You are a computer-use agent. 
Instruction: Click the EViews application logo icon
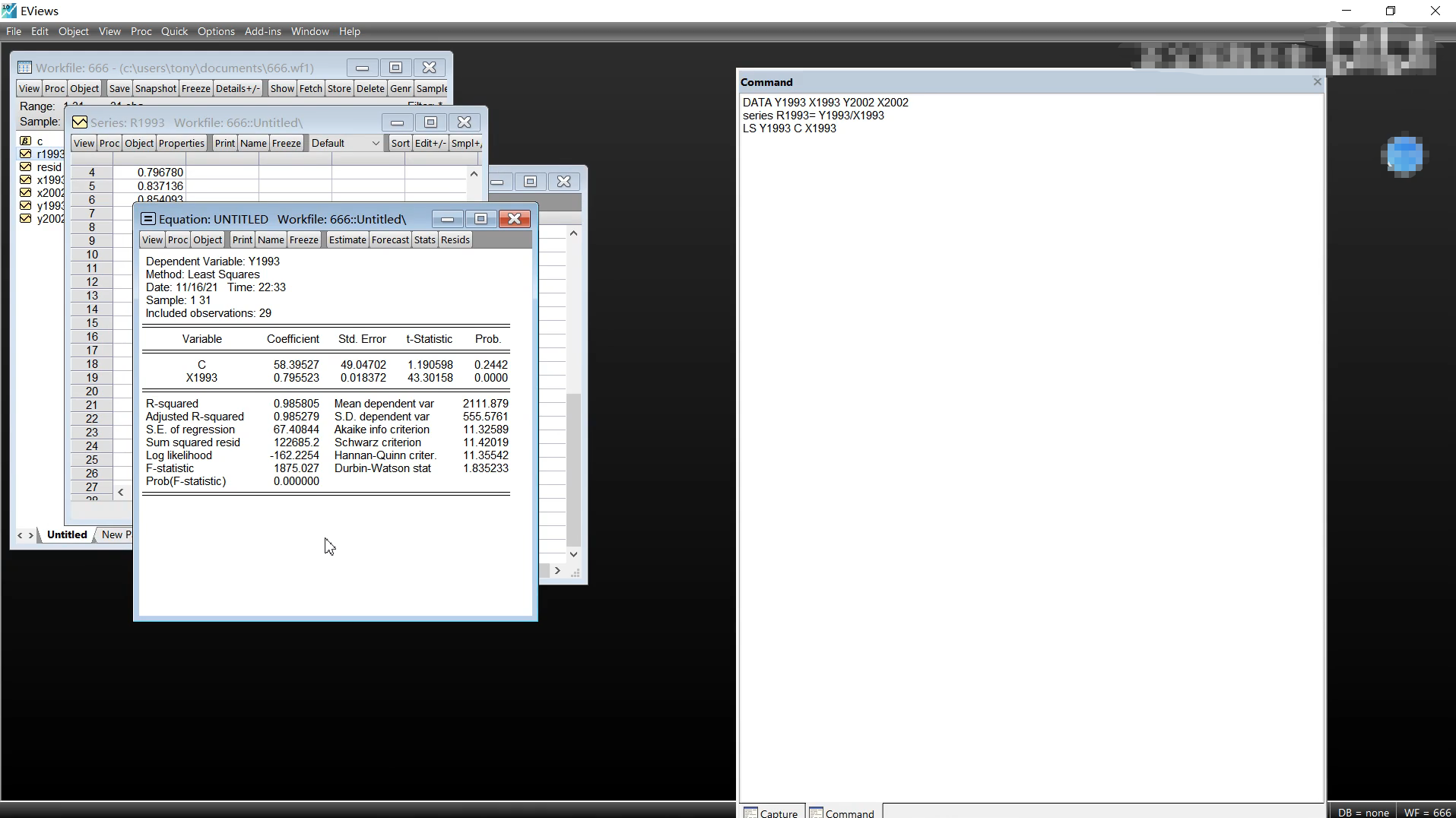click(9, 11)
